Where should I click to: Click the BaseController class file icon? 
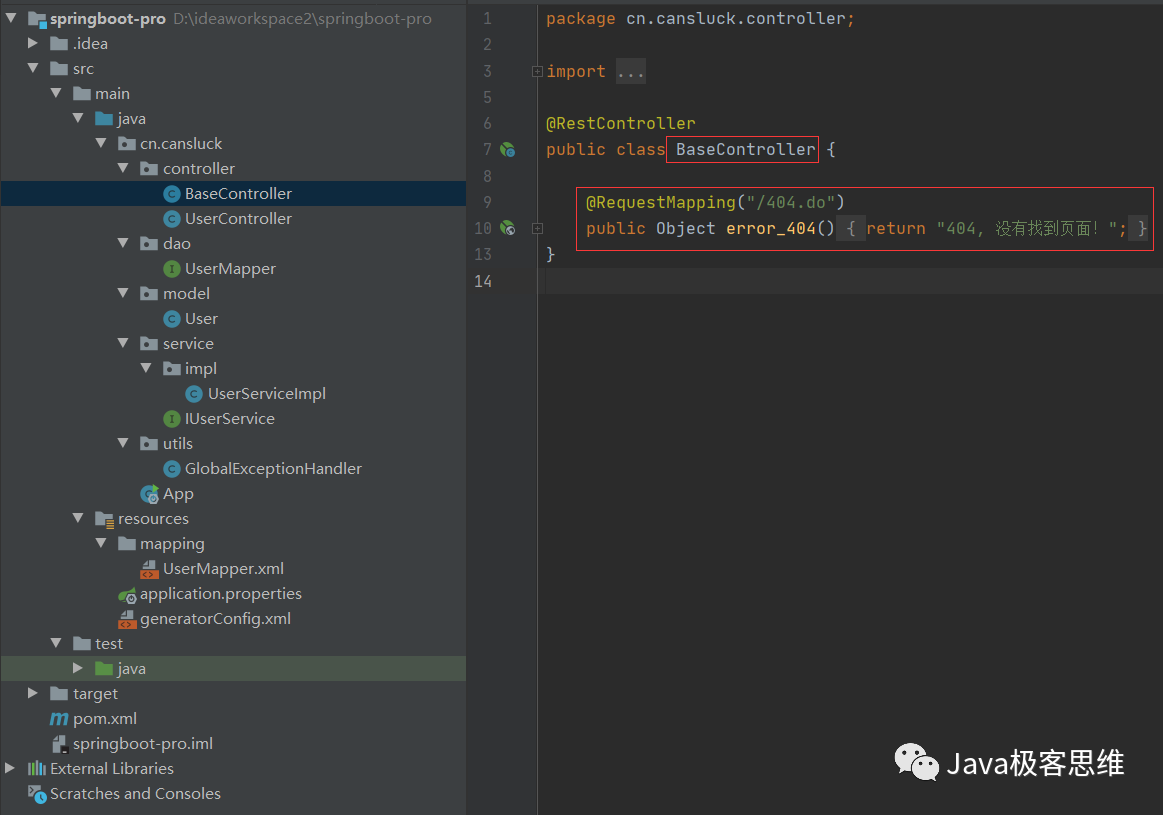(171, 194)
